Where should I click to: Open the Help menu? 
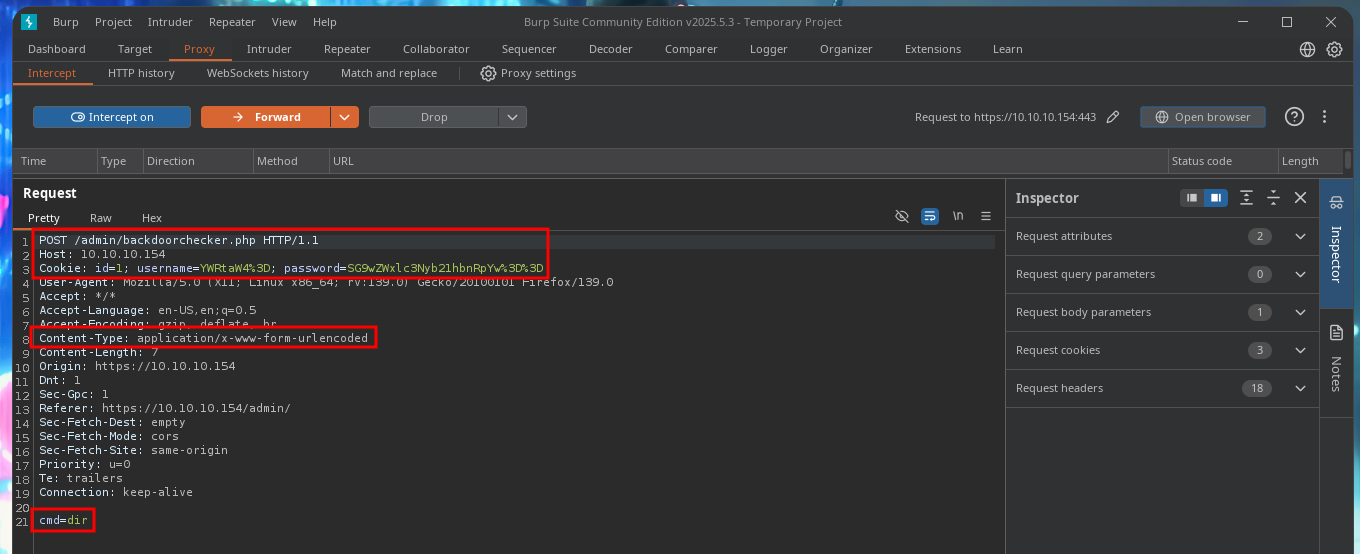(325, 22)
